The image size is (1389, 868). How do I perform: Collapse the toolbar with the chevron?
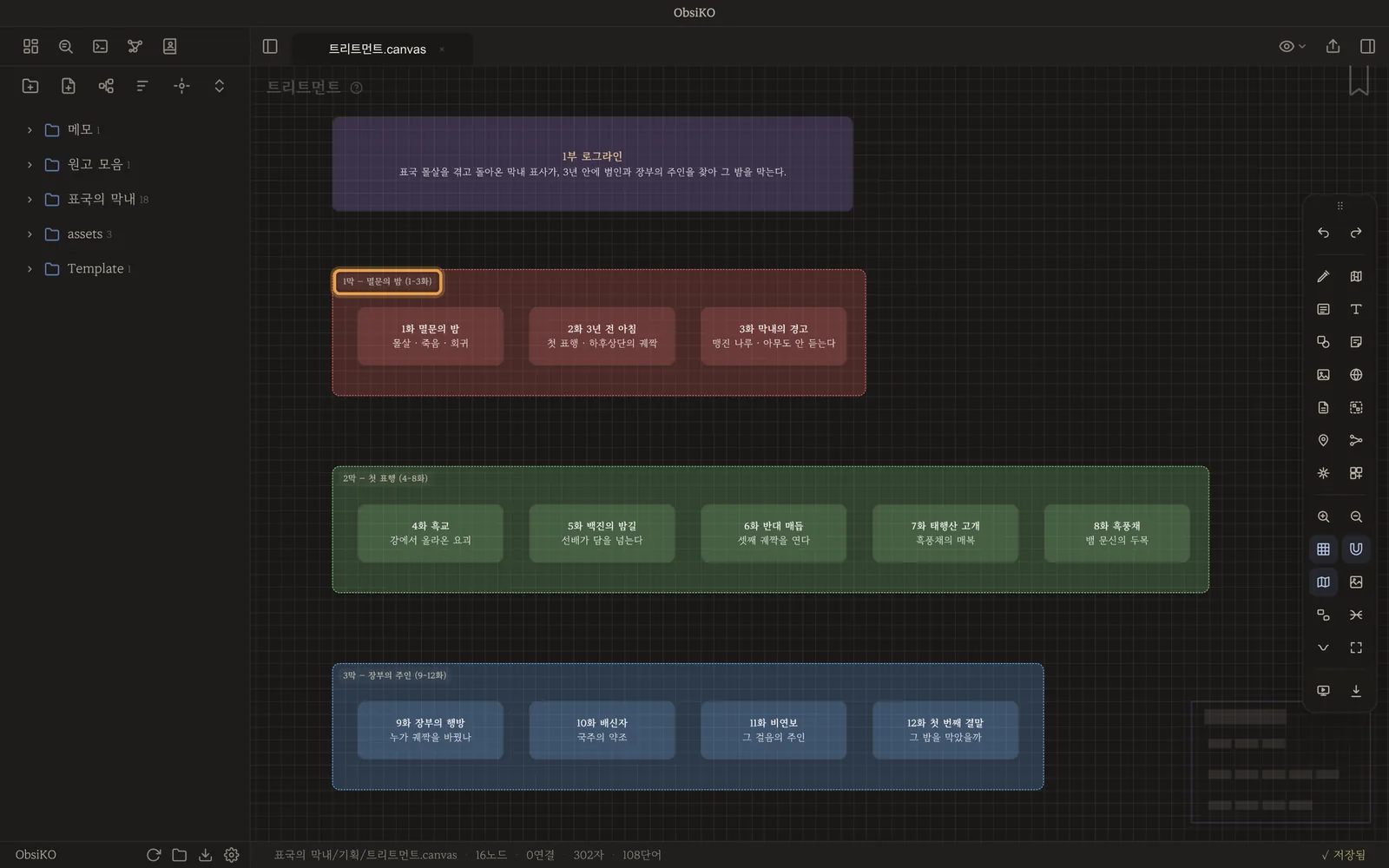pyautogui.click(x=1323, y=648)
